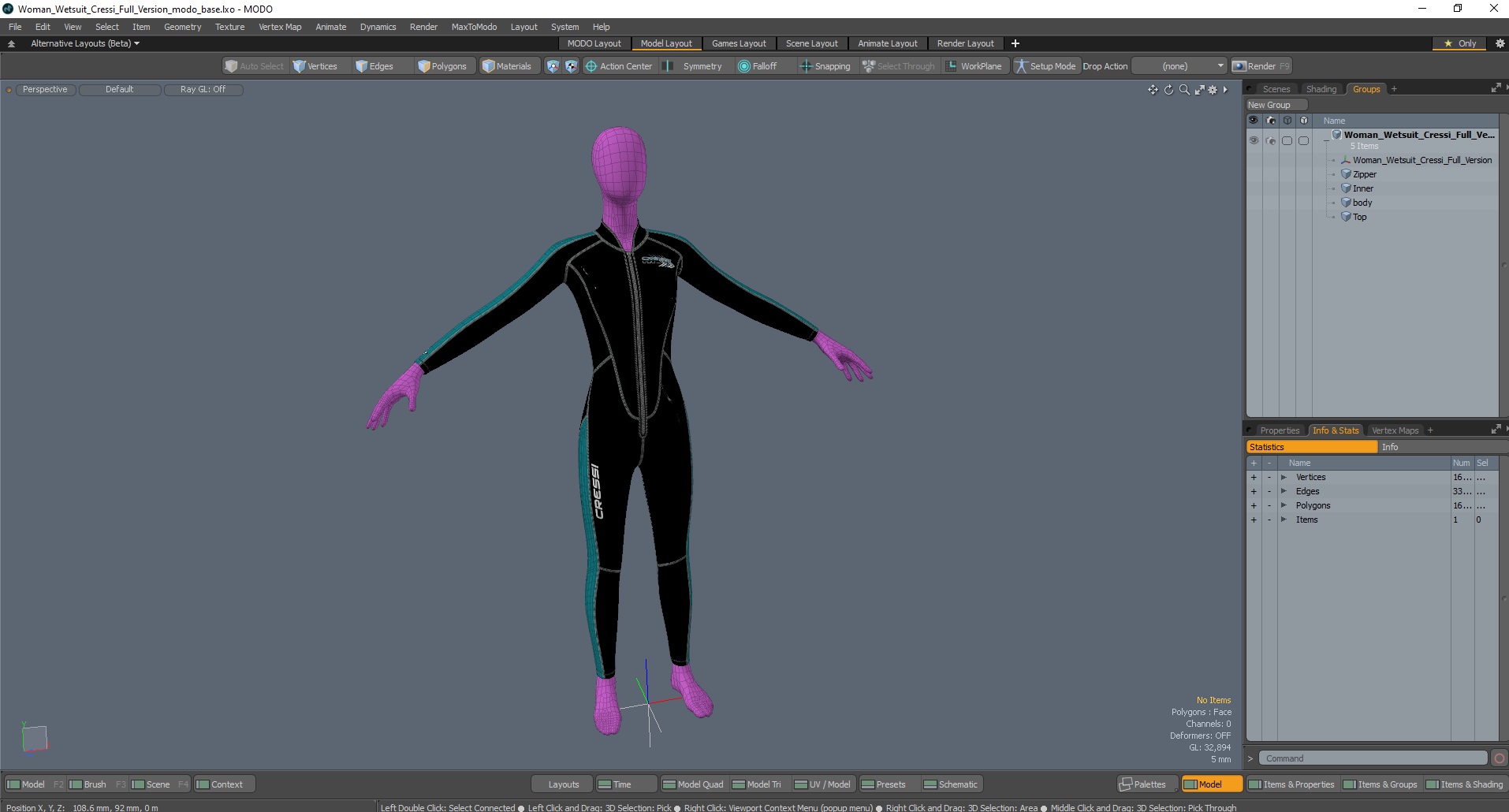Toggle render camera of Woman_Wetsuit group
The image size is (1509, 812).
[1270, 140]
